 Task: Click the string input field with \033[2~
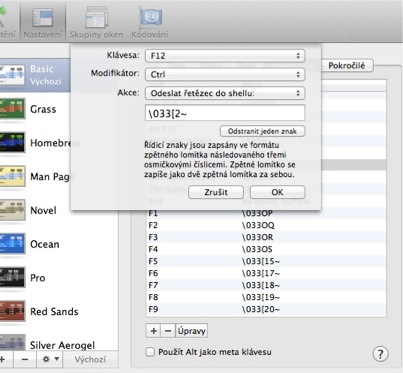pos(225,113)
